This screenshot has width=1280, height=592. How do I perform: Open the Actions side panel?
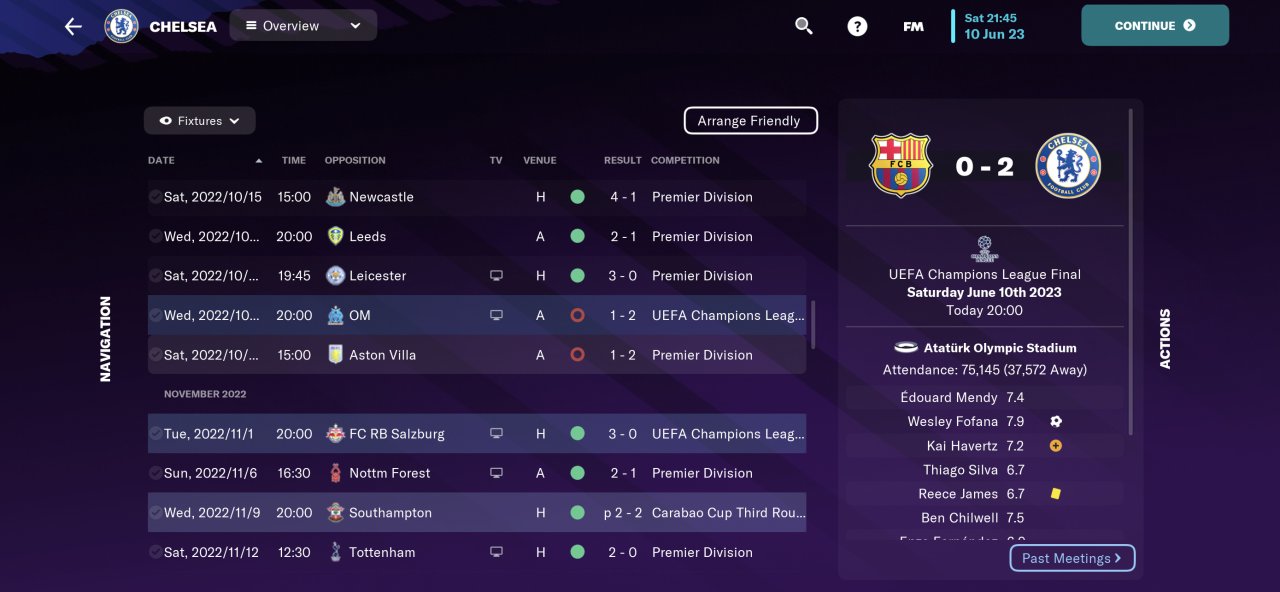1164,338
